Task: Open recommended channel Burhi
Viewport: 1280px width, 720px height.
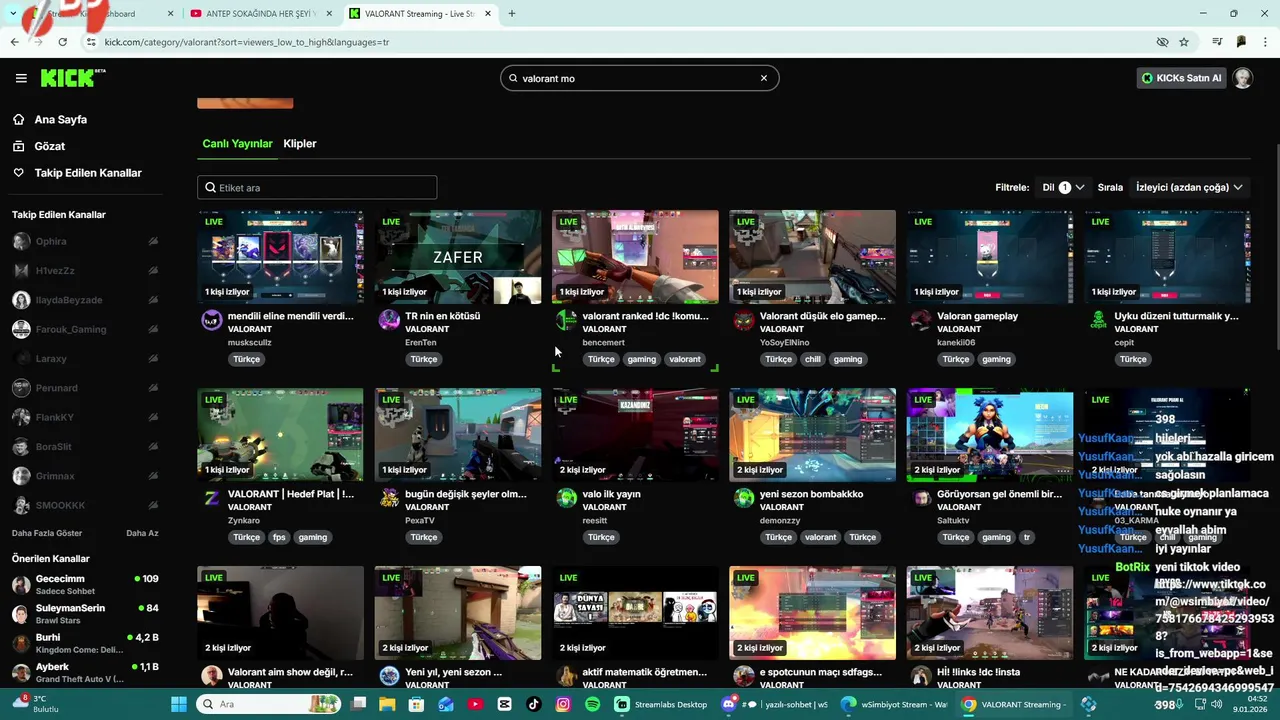Action: coord(85,643)
